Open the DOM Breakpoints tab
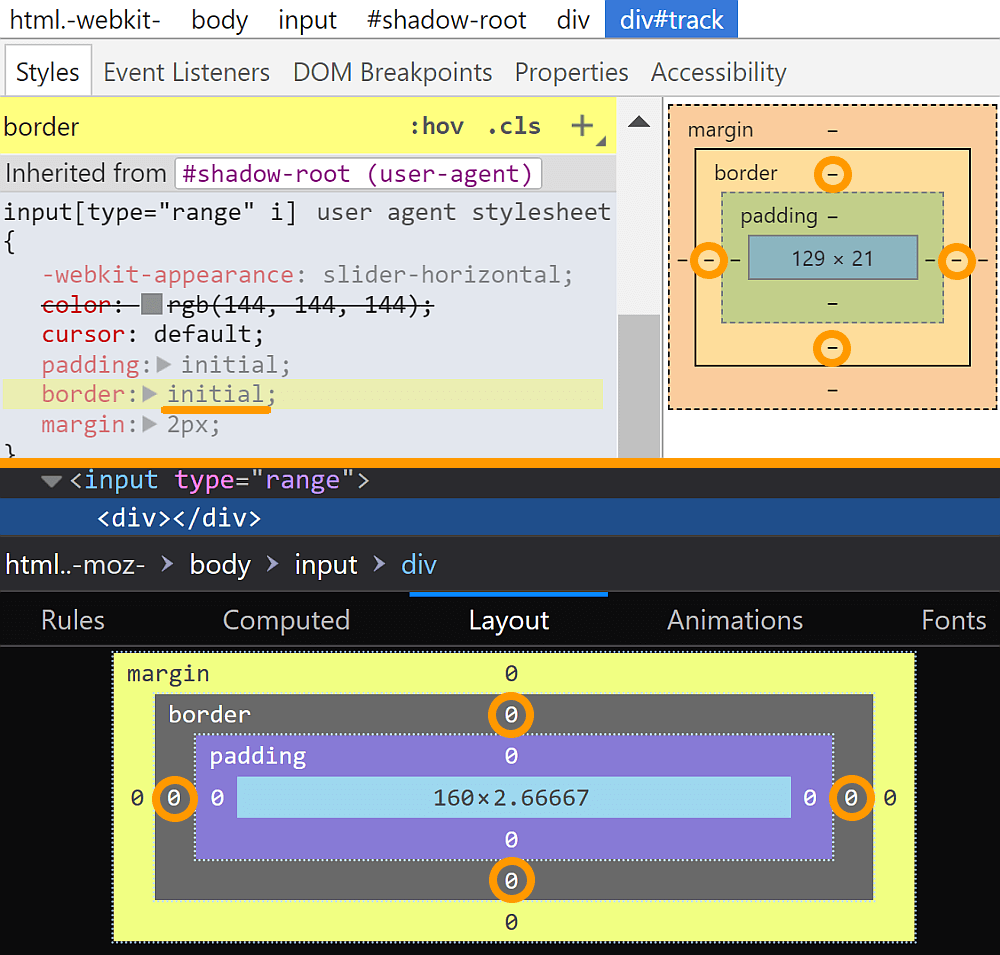The width and height of the screenshot is (1000, 955). [392, 73]
